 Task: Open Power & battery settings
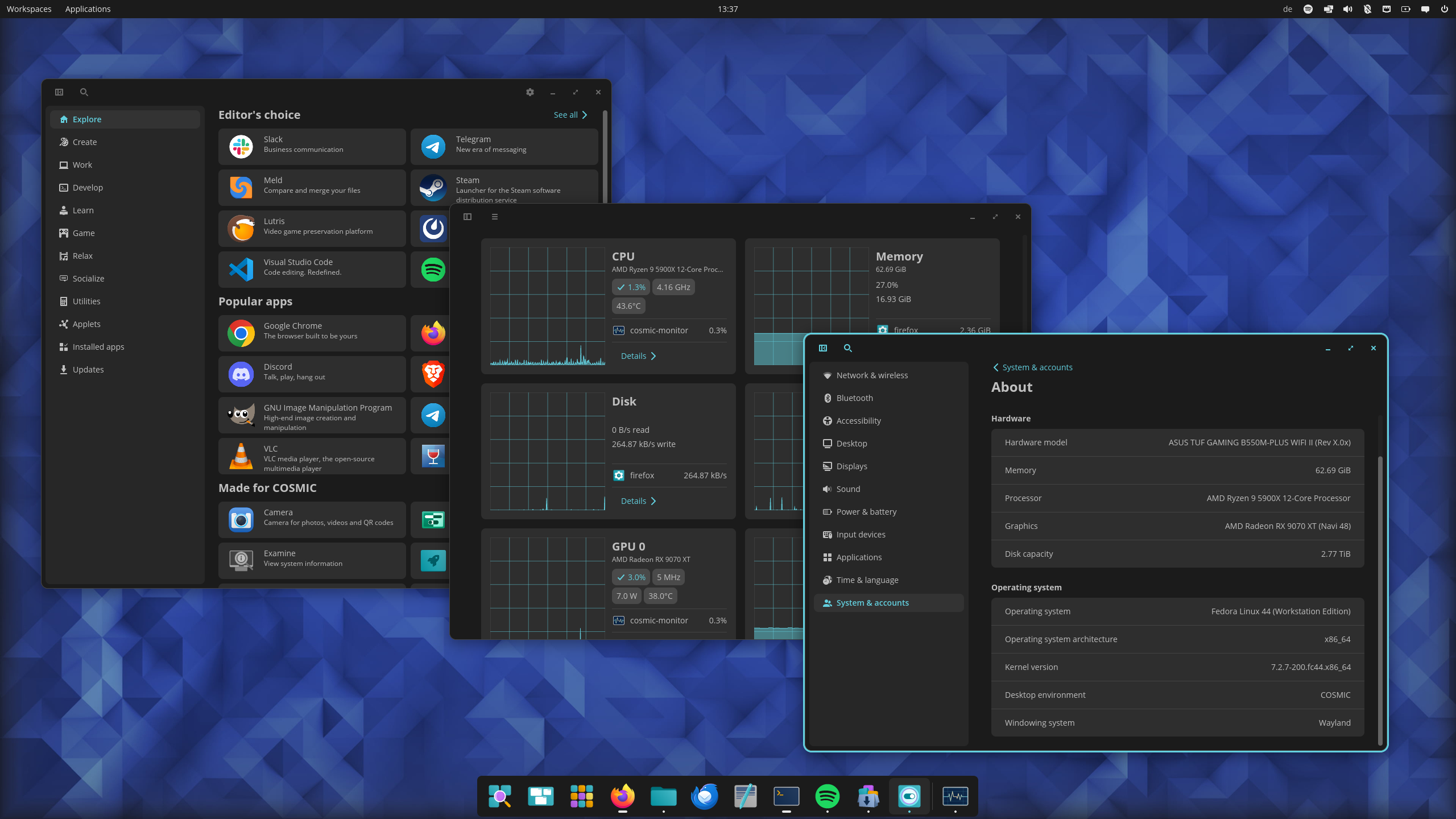click(888, 512)
